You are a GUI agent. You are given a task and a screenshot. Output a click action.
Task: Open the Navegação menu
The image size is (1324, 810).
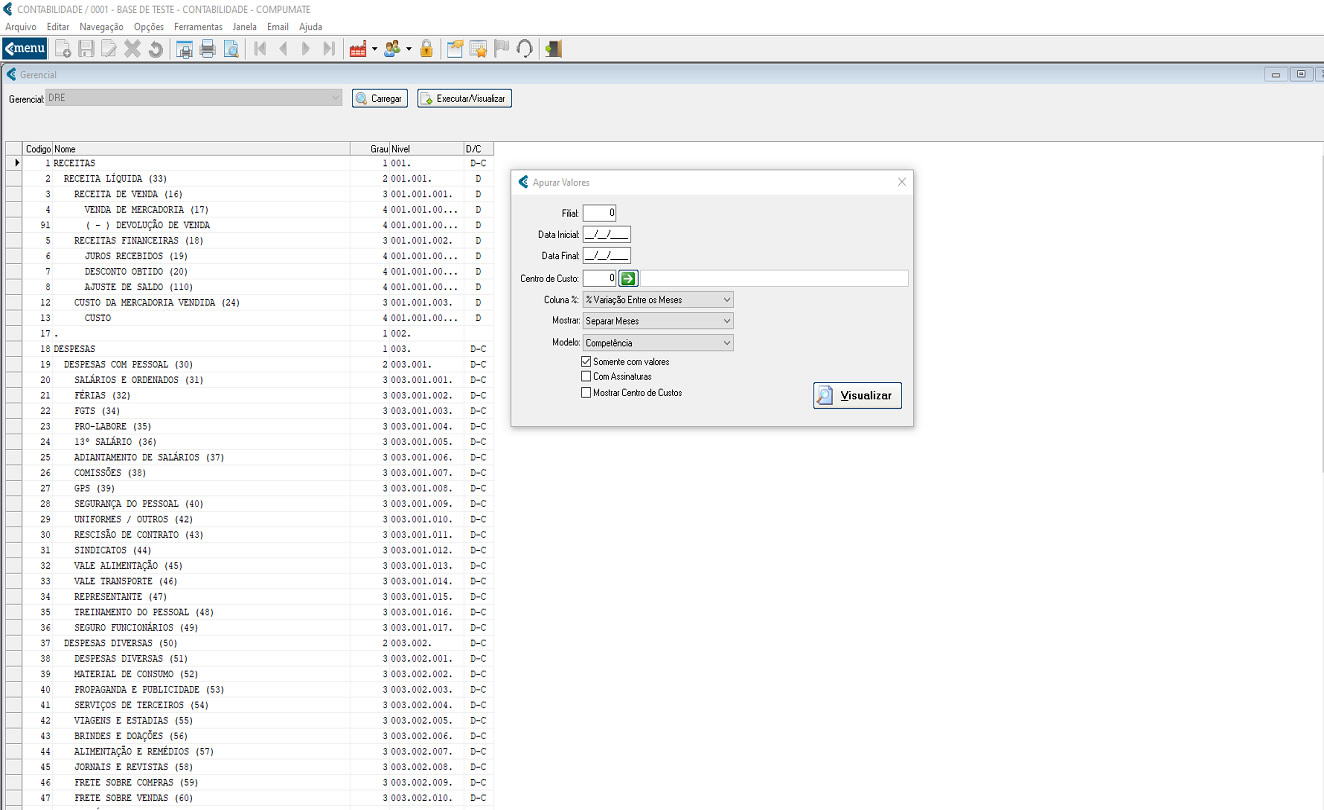coord(101,27)
